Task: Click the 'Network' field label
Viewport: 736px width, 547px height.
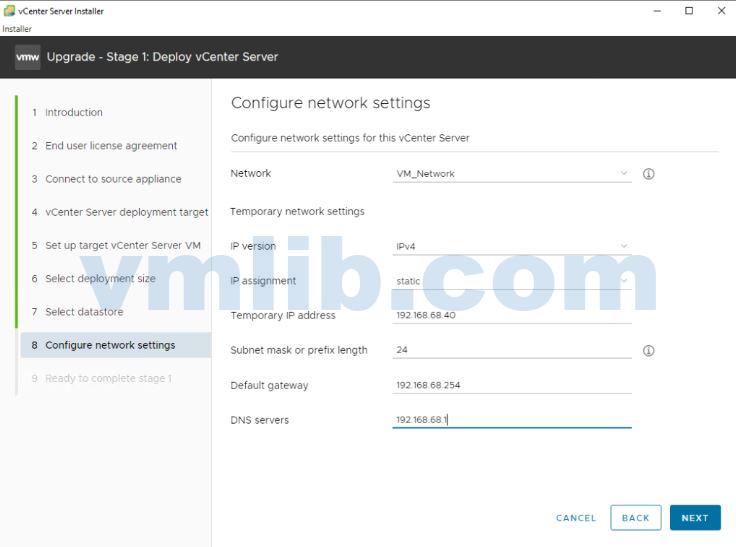Action: 251,173
